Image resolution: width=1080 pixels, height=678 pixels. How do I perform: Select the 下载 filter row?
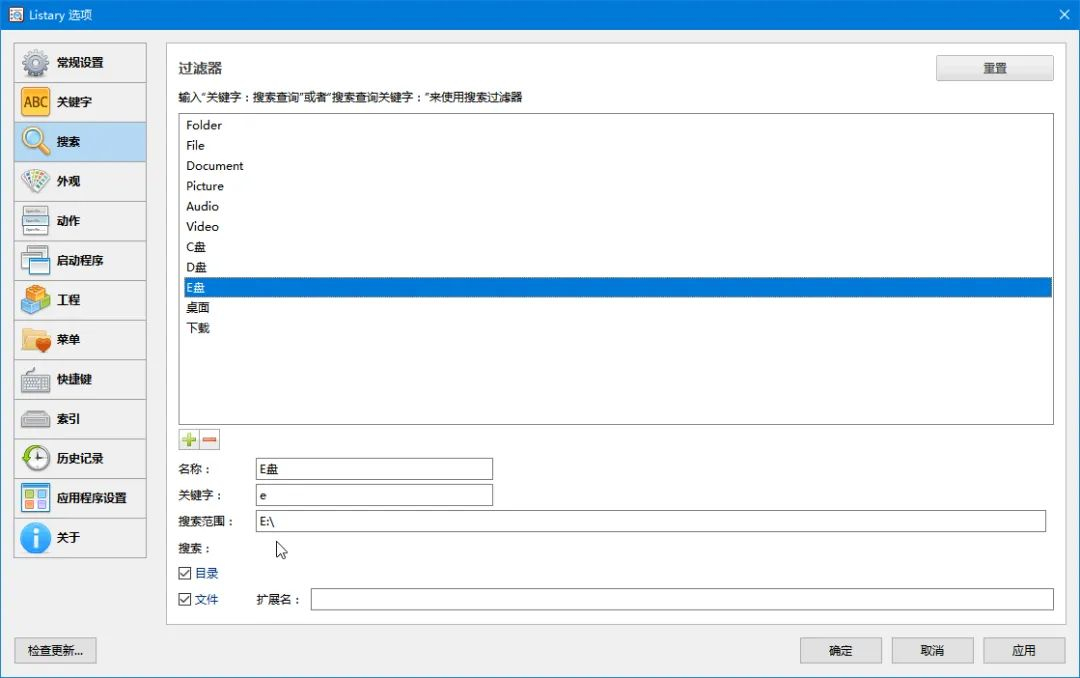pos(618,328)
